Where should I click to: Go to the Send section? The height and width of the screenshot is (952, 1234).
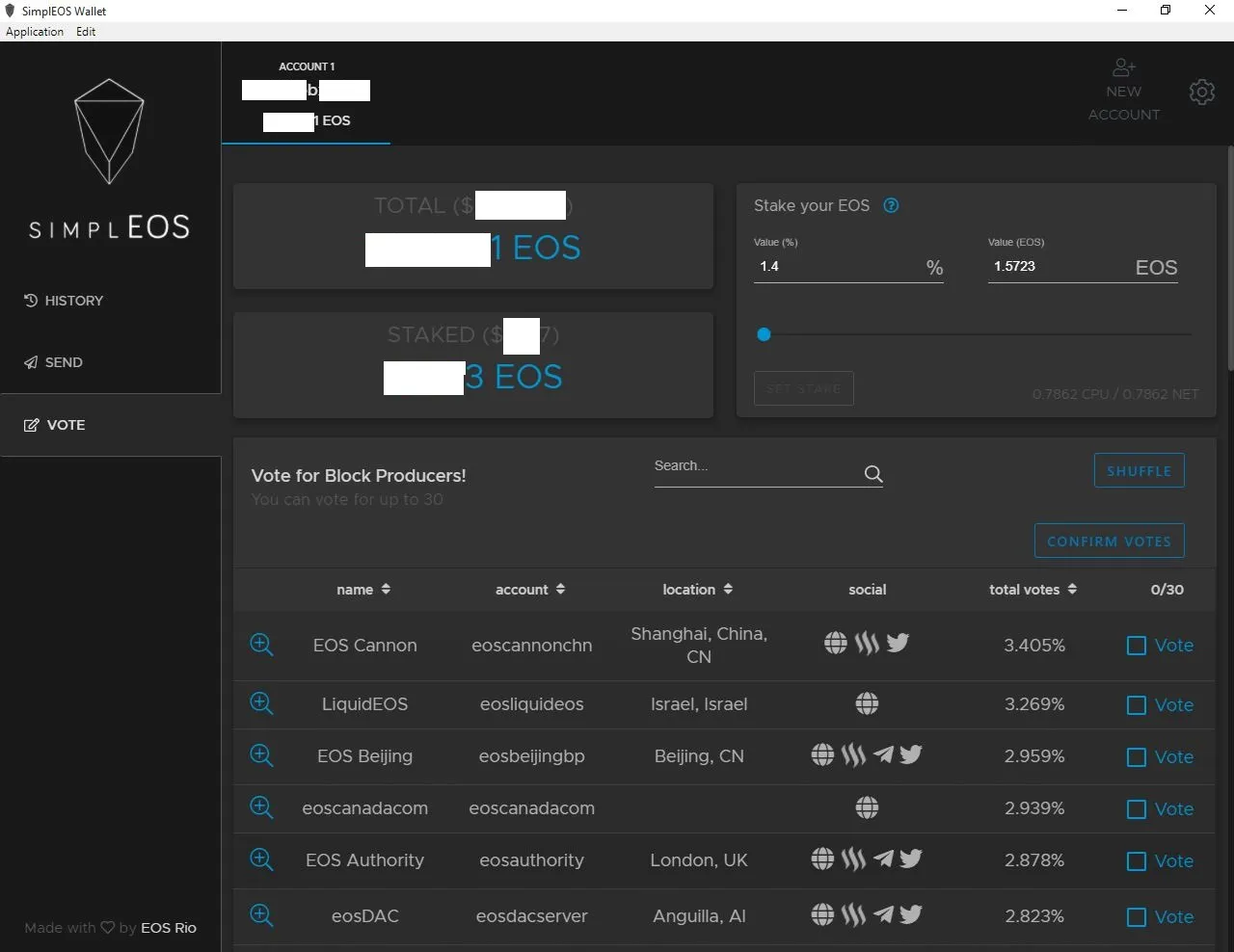pos(53,362)
